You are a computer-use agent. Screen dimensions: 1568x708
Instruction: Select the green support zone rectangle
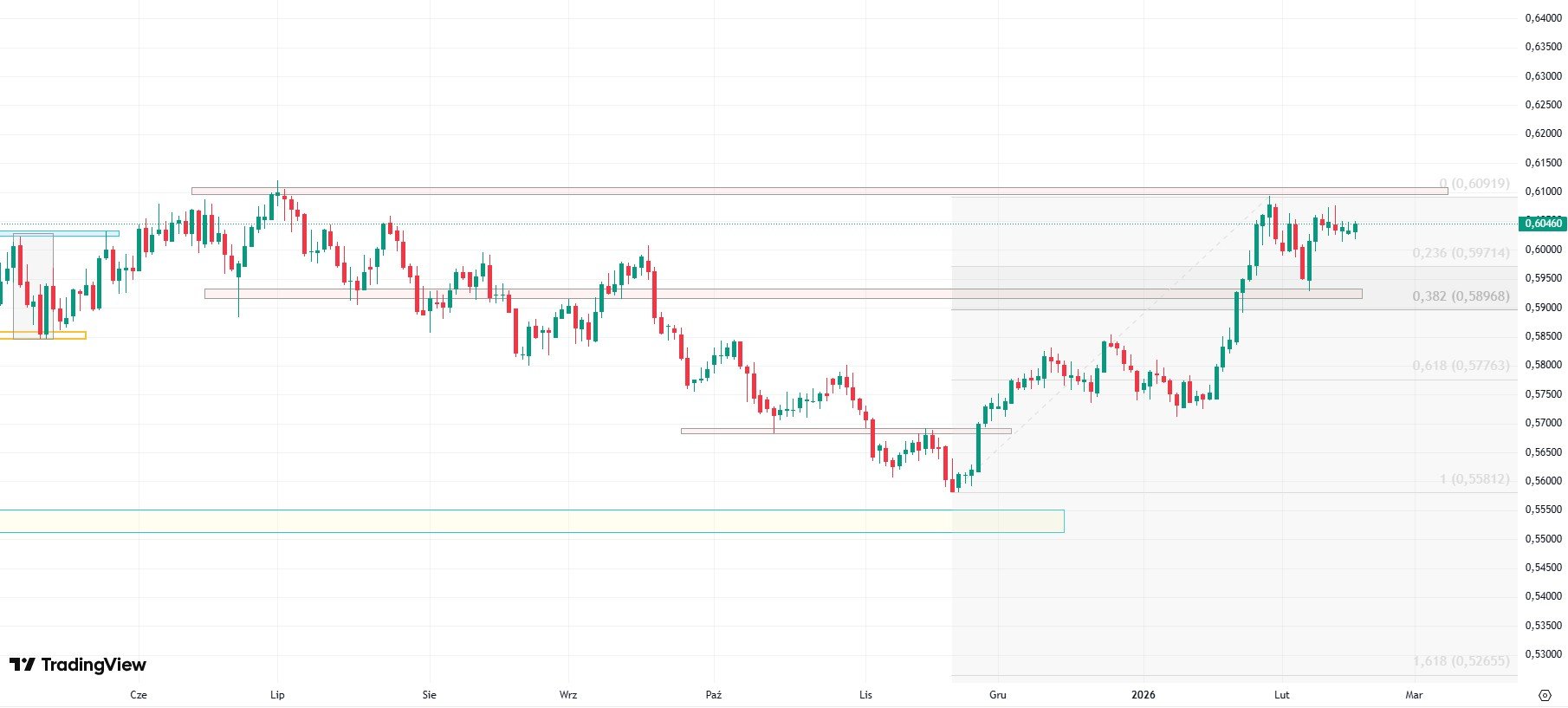pyautogui.click(x=520, y=521)
